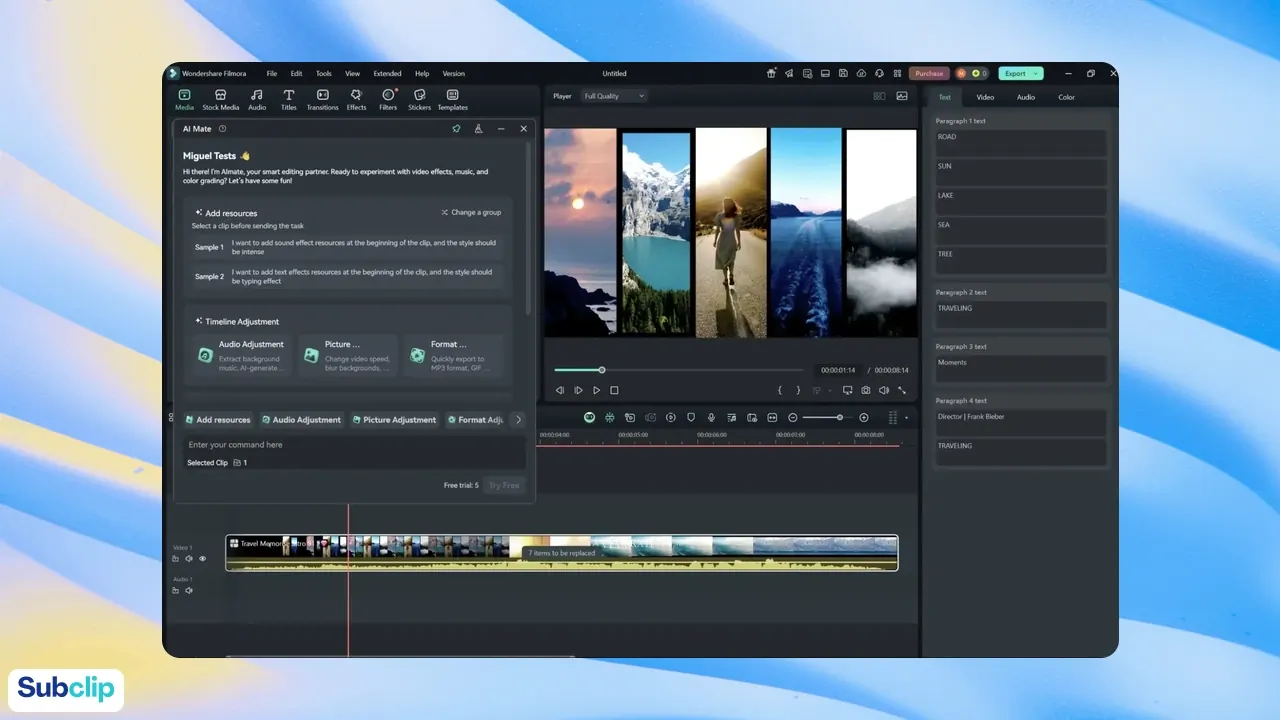Click the timeline zoom slider handle
The width and height of the screenshot is (1280, 720).
click(840, 417)
